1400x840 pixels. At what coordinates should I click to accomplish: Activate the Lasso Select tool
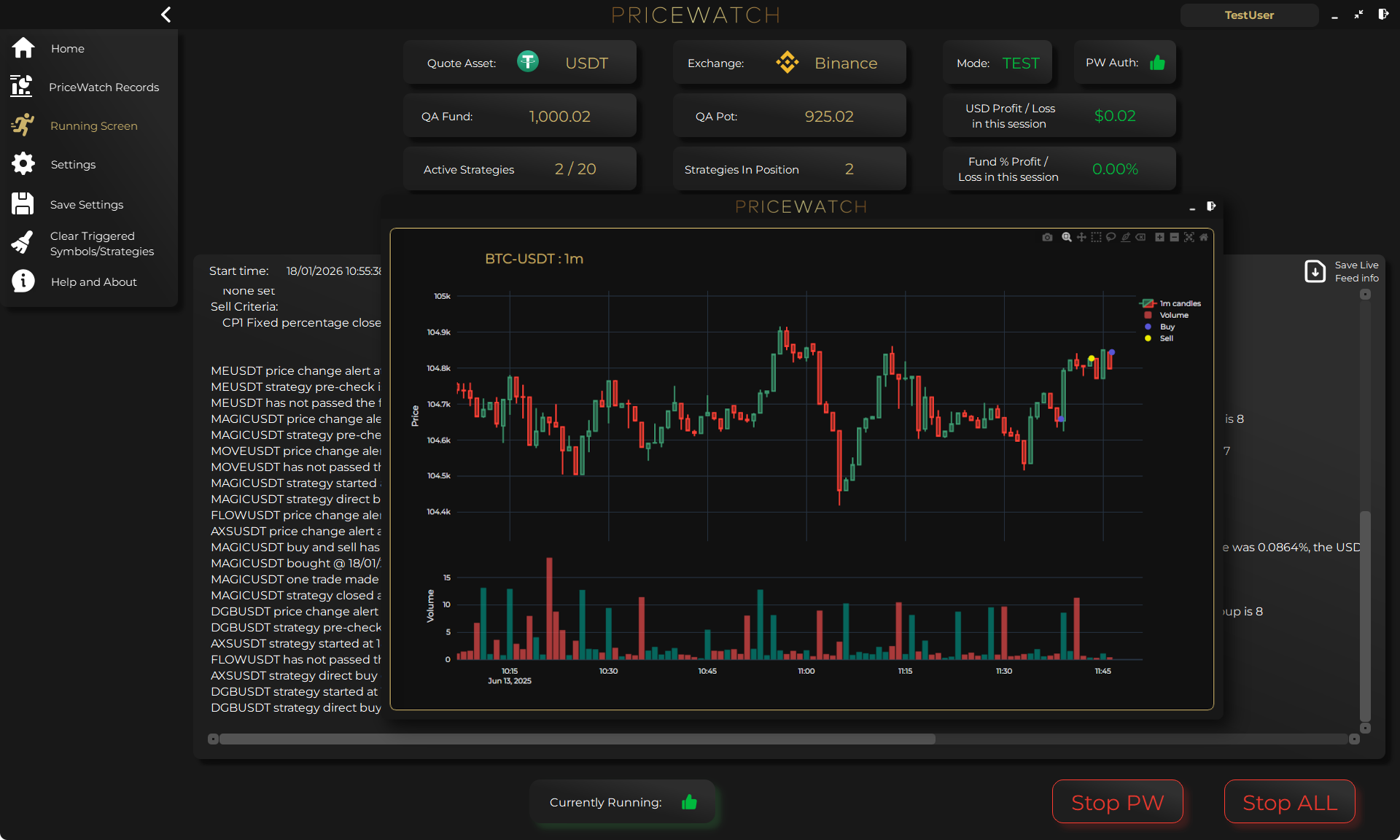click(x=1111, y=237)
